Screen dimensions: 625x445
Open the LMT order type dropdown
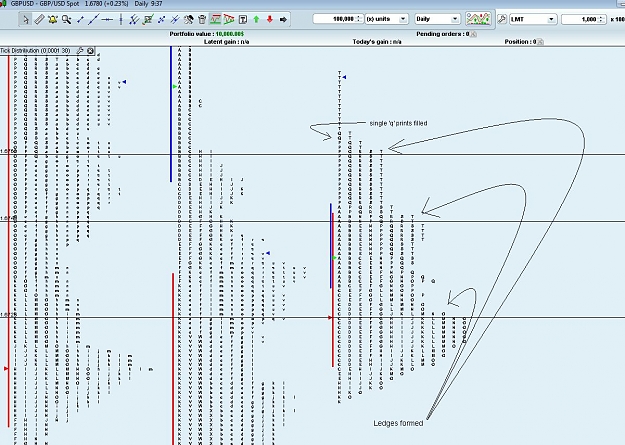click(x=533, y=19)
